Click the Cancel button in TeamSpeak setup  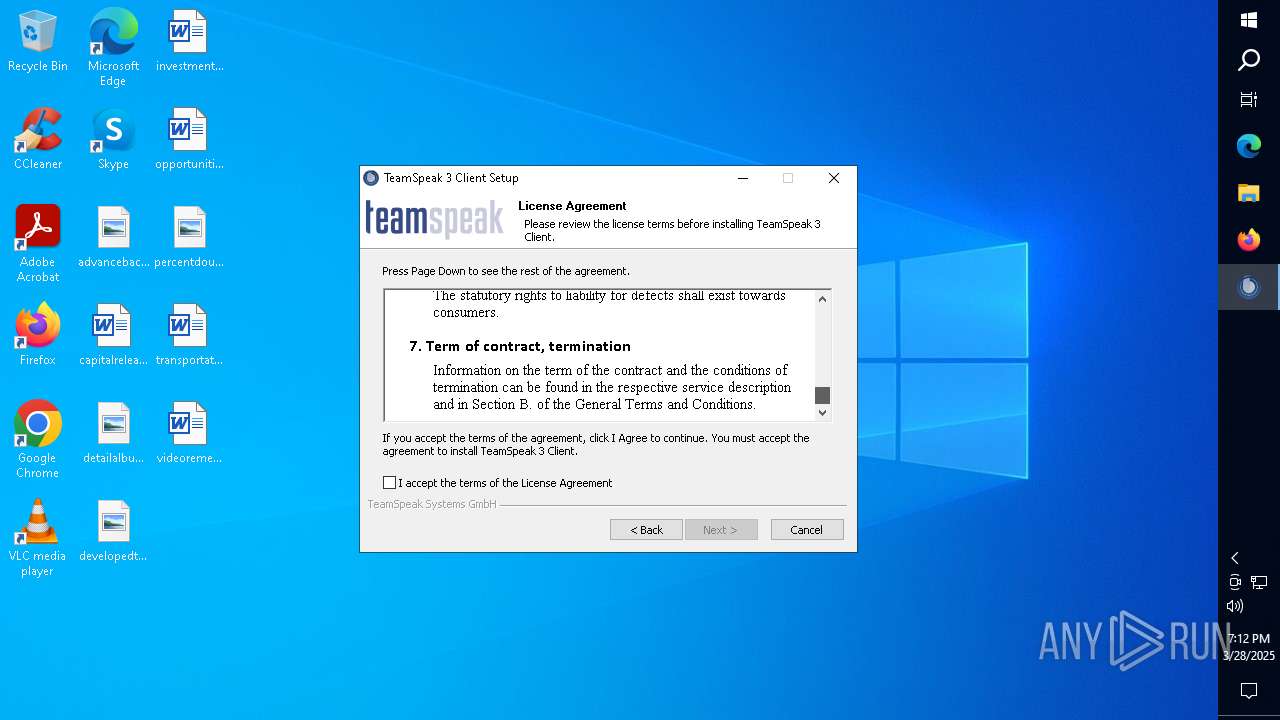pos(807,530)
